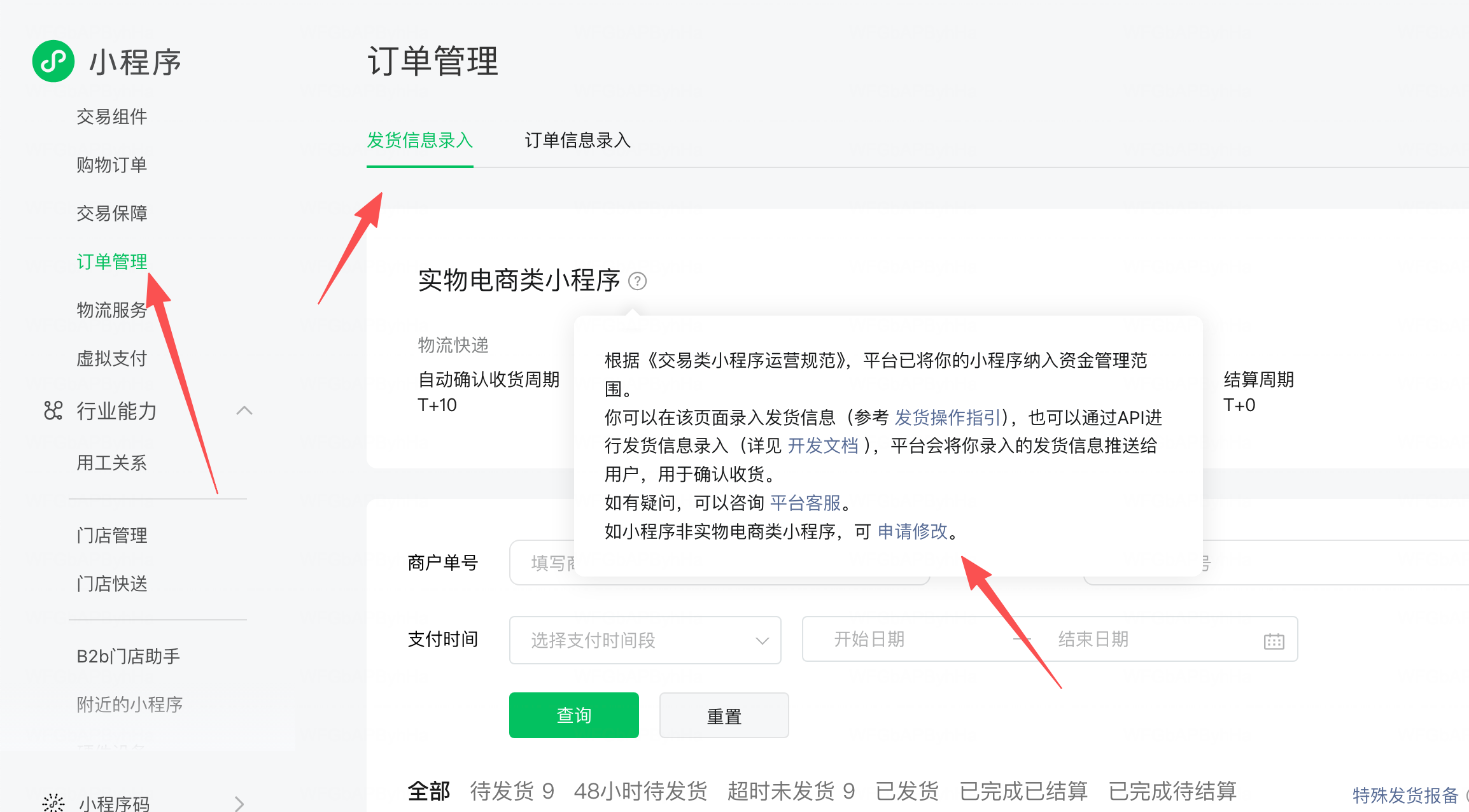Filter orders by 待发货 9 tab
Screen dimensions: 1469x812
(x=512, y=791)
